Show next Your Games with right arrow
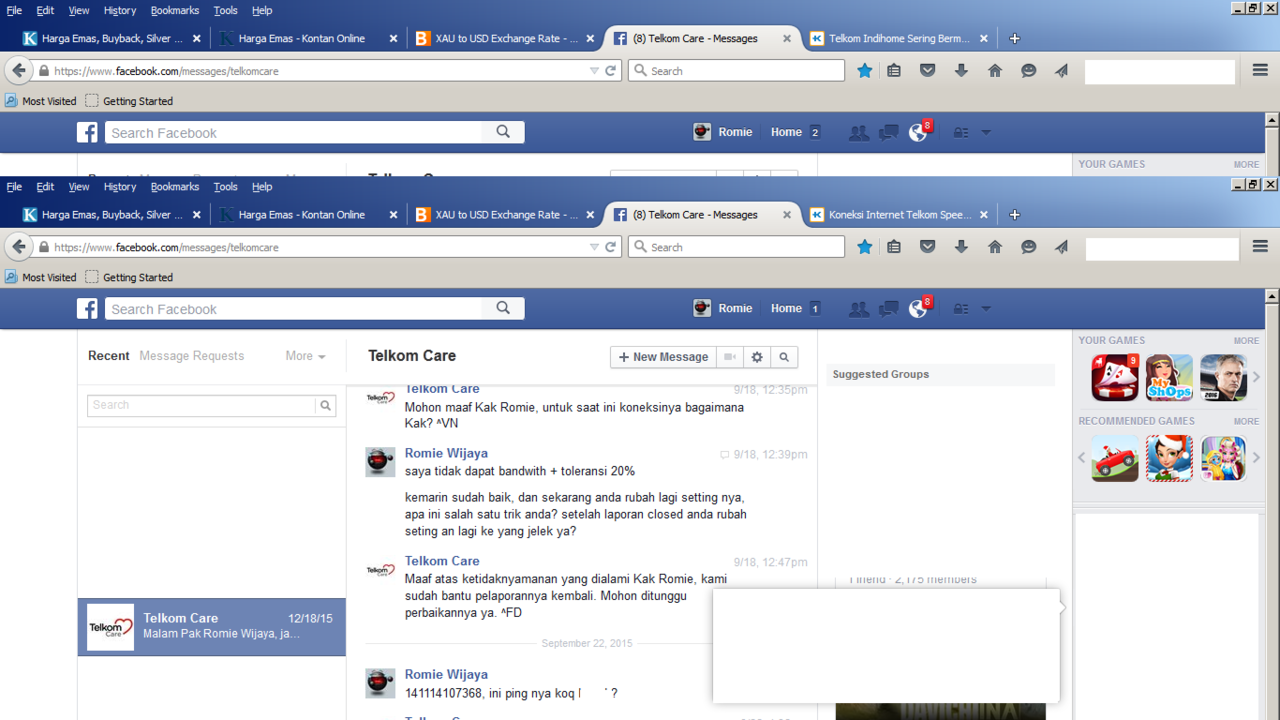The width and height of the screenshot is (1280, 720). [1257, 377]
